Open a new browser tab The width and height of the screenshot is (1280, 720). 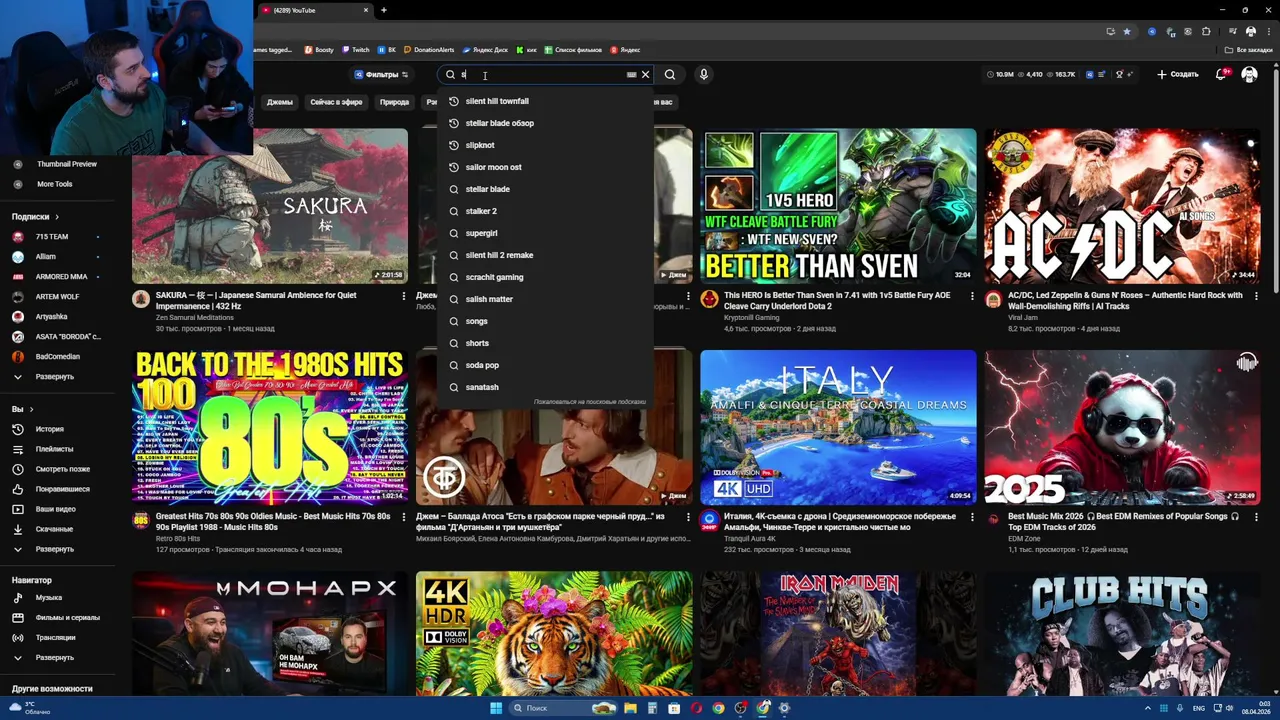384,10
